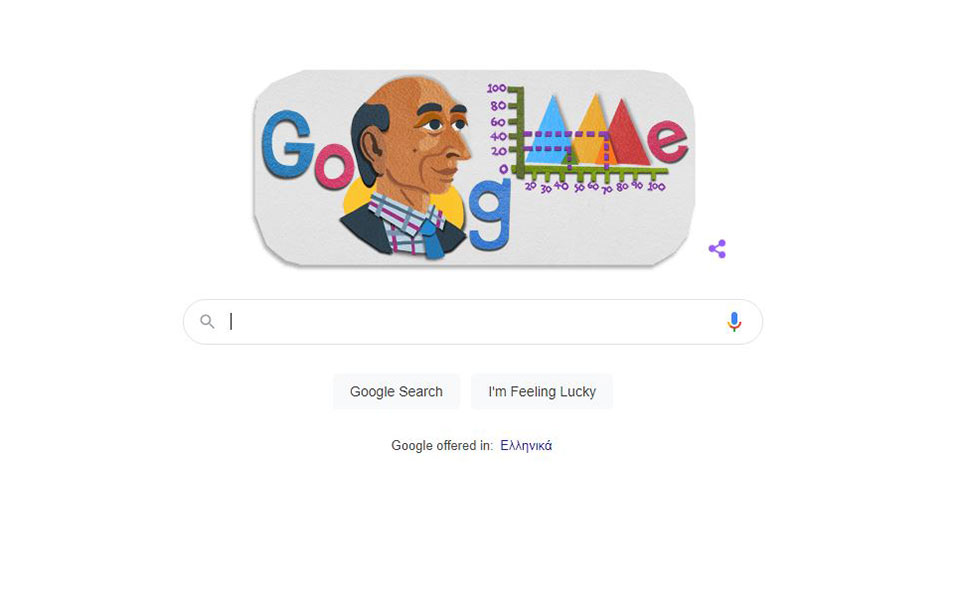Click the "Google offered in:" text
This screenshot has width=960, height=600.
click(441, 445)
